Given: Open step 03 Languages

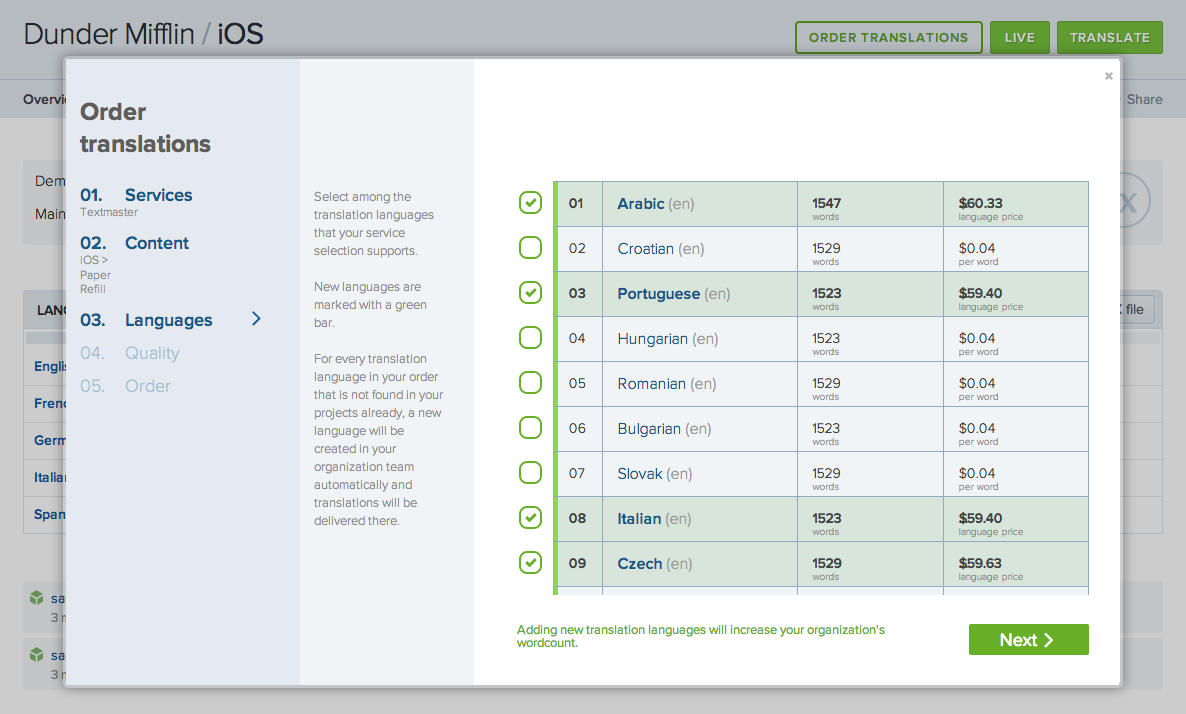Looking at the screenshot, I should [168, 320].
